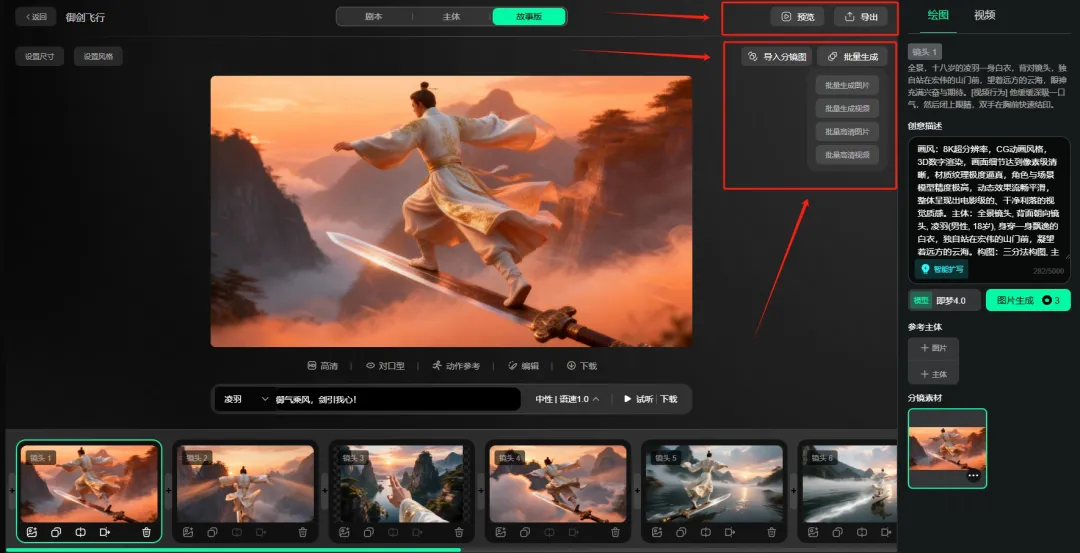Delete shot 镜头 1 with its trash icon
Screen dimensions: 1080x553
147,532
